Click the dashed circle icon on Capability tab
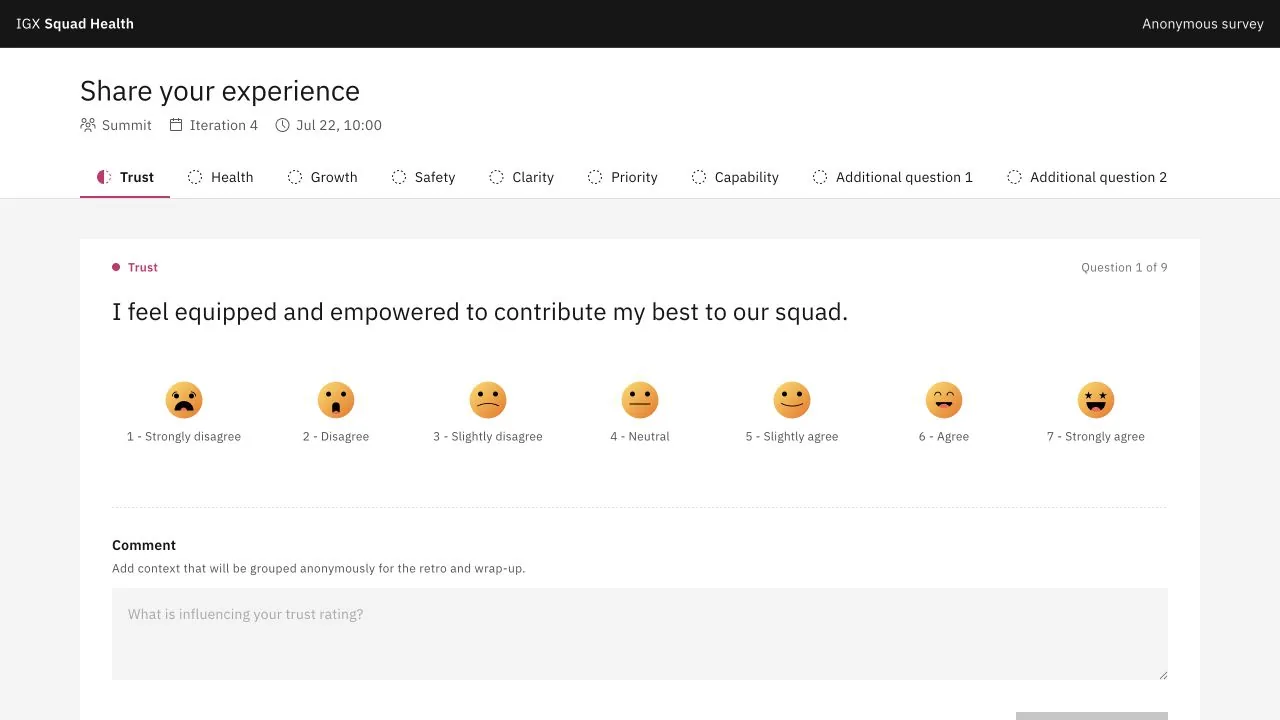 [699, 177]
